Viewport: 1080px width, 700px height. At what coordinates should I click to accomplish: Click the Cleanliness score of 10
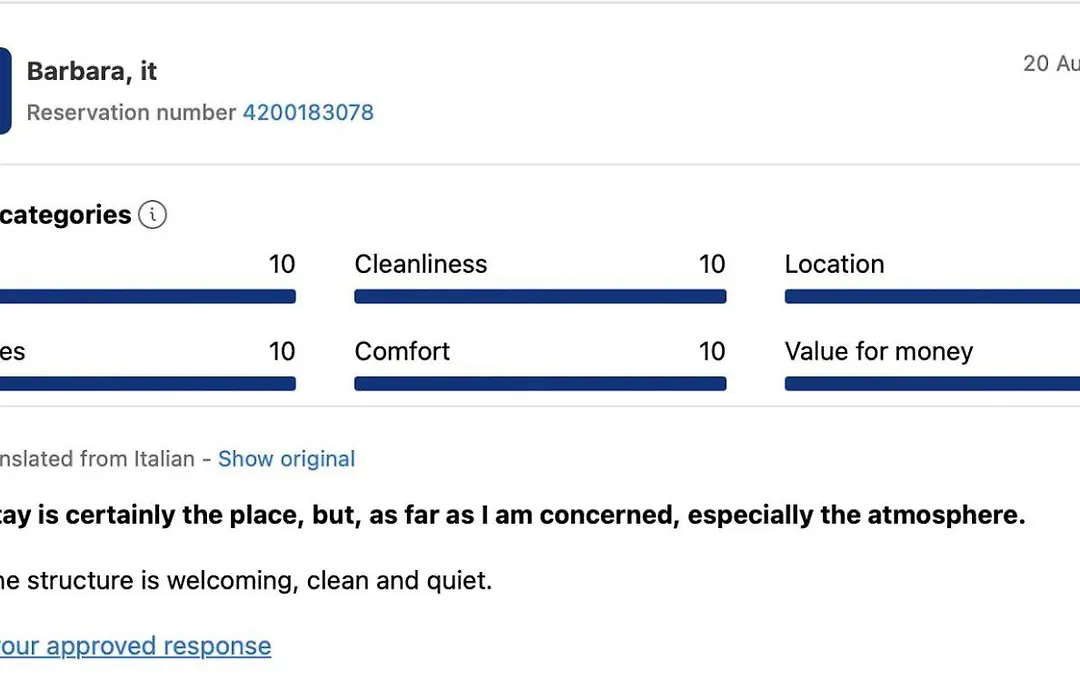click(712, 265)
